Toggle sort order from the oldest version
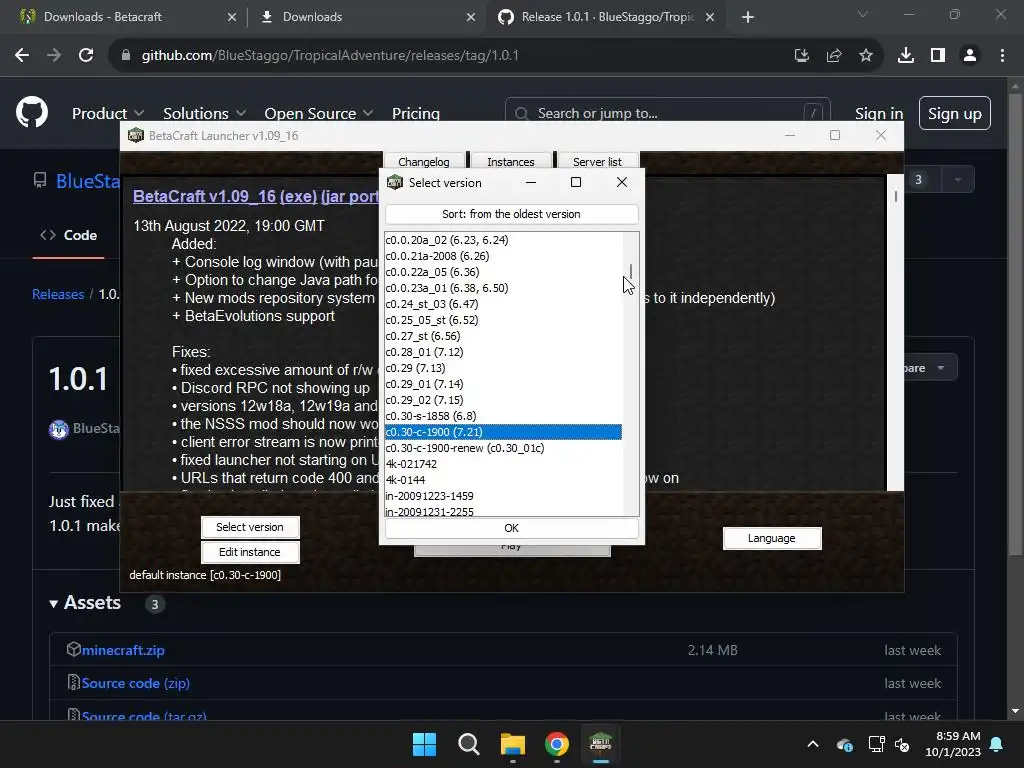 (x=511, y=214)
